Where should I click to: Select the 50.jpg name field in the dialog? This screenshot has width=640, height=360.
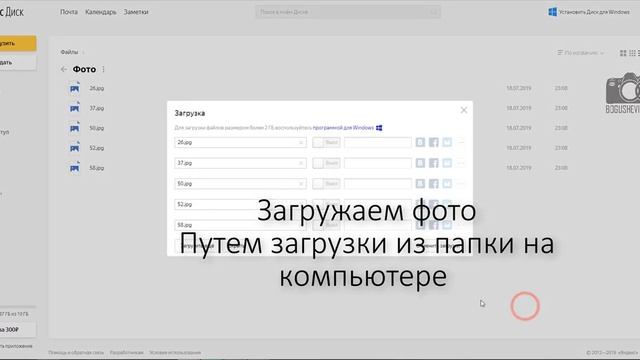click(x=240, y=184)
